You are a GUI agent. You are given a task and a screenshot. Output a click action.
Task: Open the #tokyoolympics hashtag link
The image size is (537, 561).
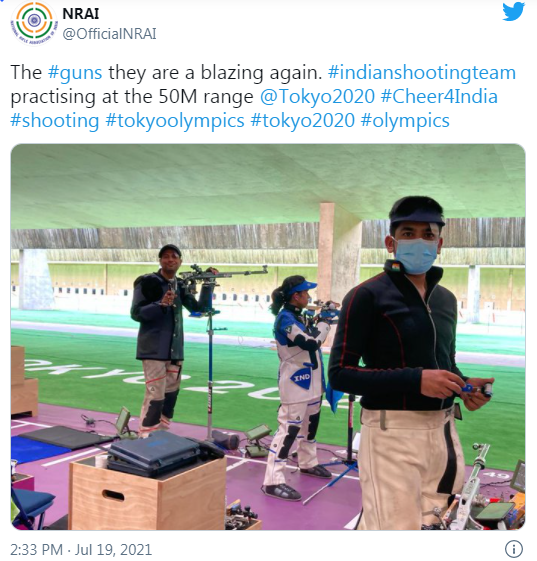click(x=175, y=121)
